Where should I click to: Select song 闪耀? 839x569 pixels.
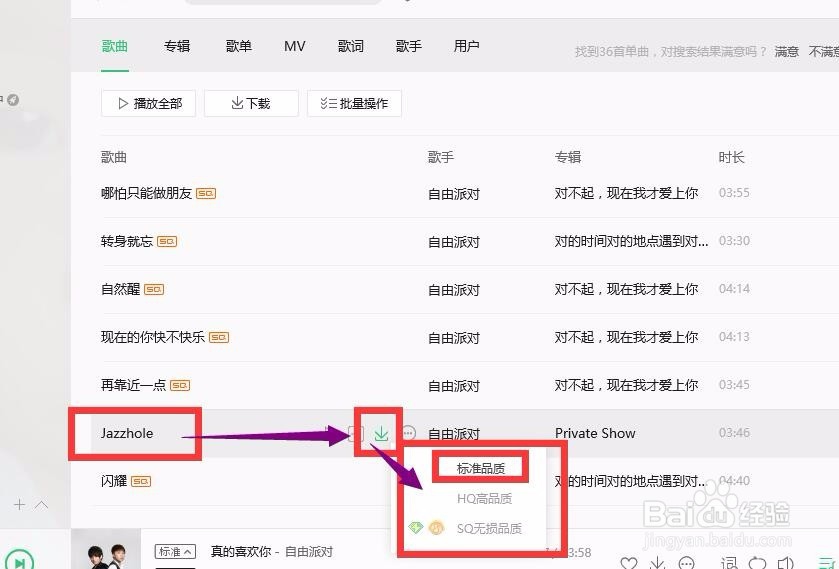pos(114,481)
